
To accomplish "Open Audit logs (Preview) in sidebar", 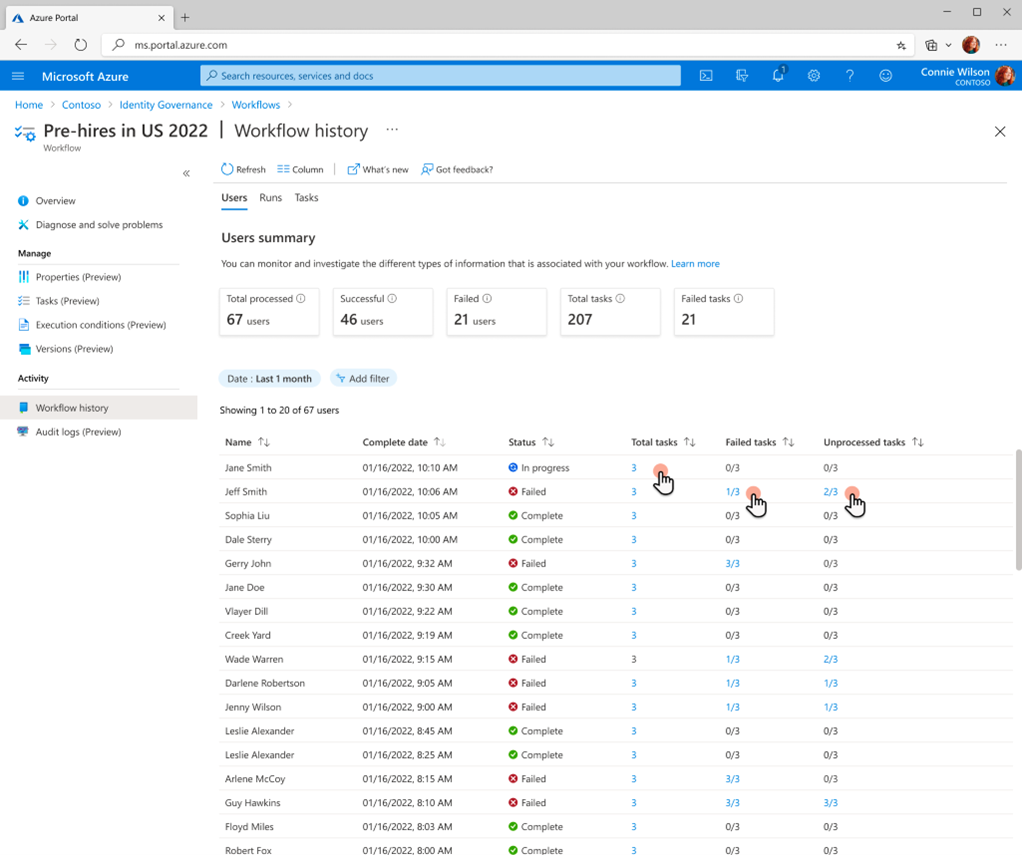I will tap(78, 432).
